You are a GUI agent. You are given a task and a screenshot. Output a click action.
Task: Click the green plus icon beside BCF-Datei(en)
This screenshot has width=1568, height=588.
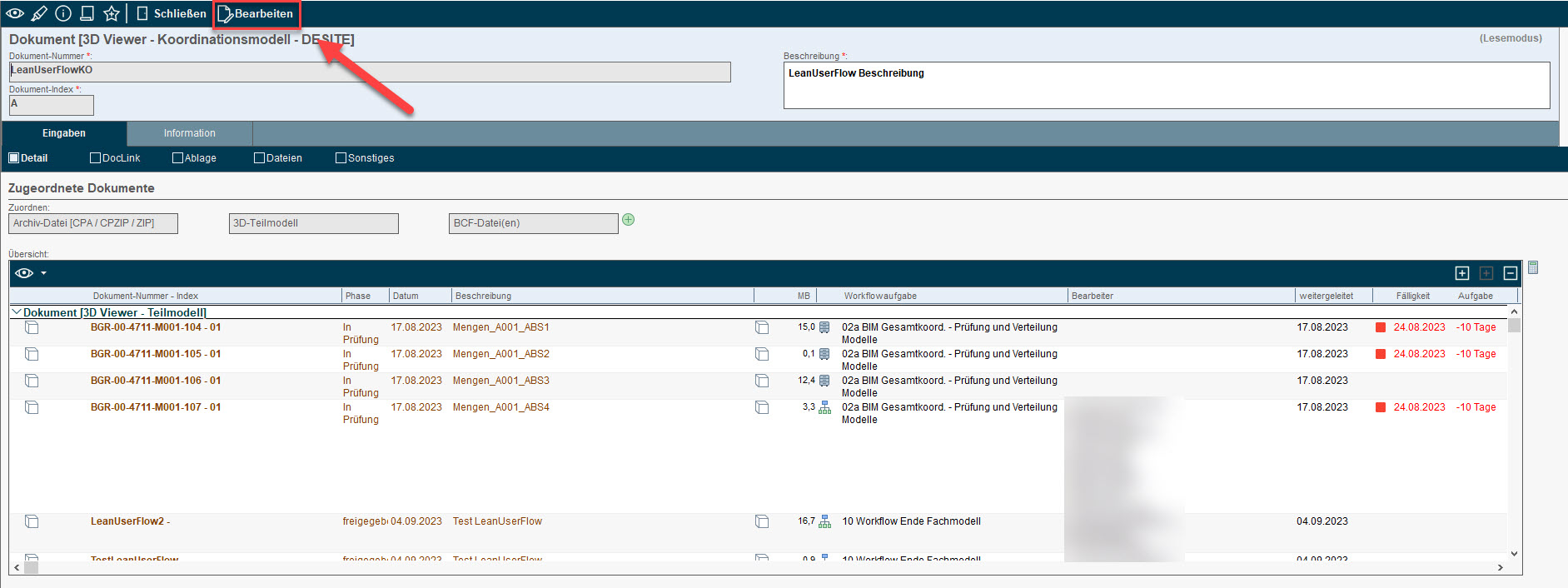click(x=629, y=220)
